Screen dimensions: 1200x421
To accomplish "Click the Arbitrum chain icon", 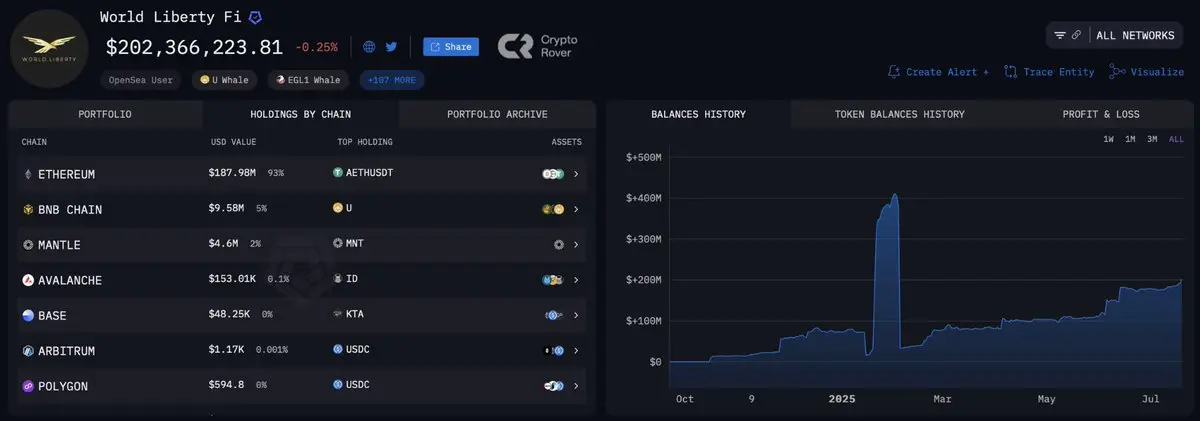I will [x=28, y=351].
